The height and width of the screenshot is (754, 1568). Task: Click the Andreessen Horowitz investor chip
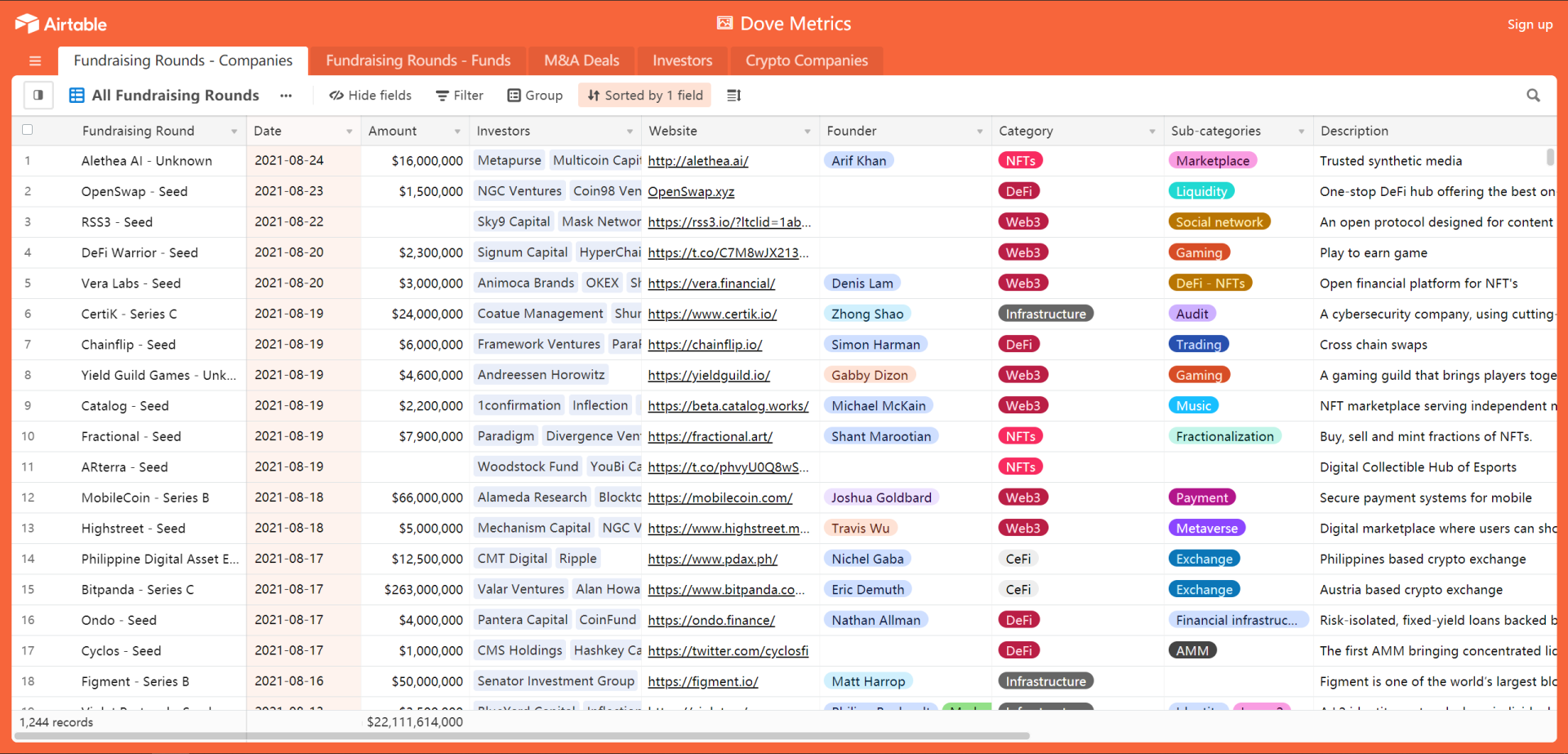[x=541, y=376]
